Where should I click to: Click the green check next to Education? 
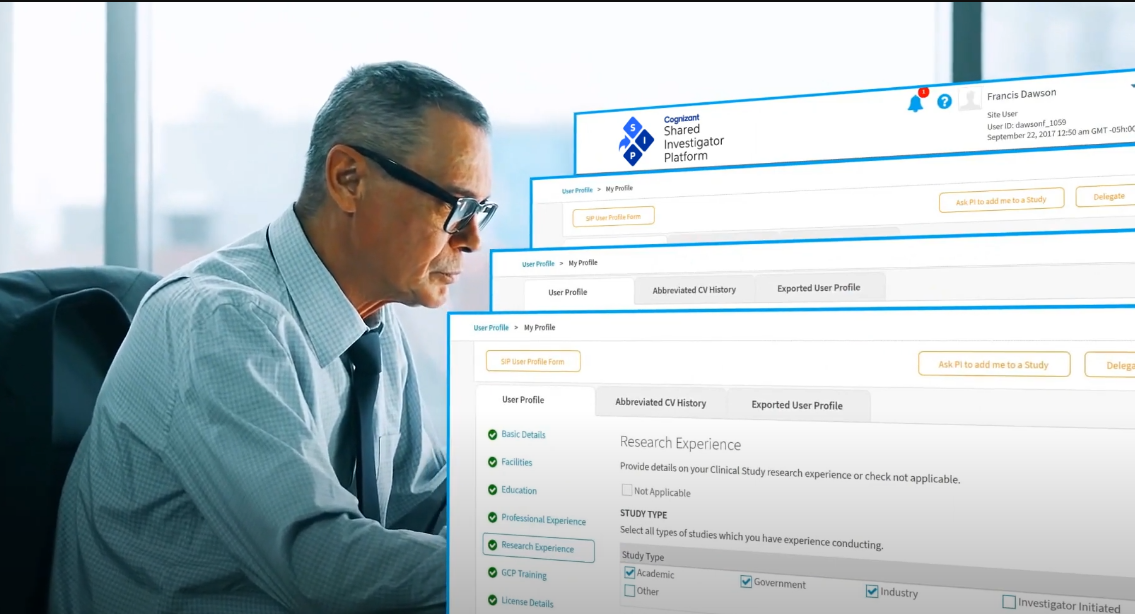coord(492,489)
